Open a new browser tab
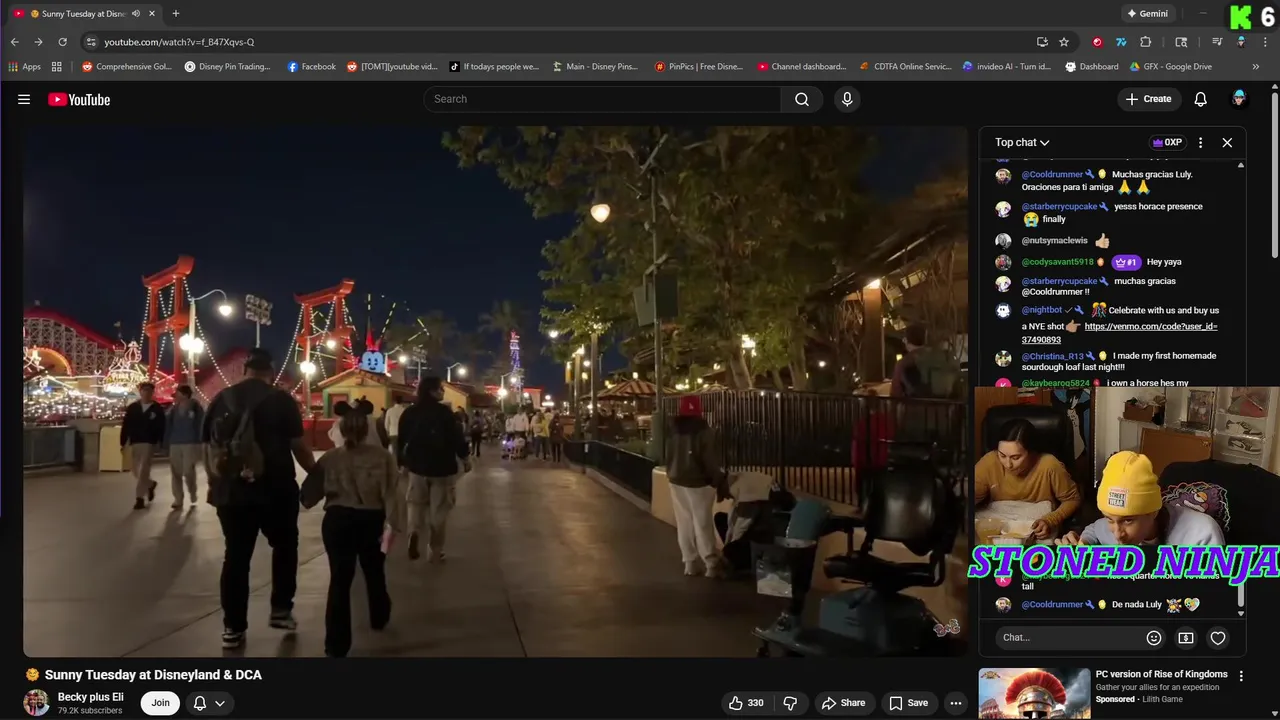The image size is (1280, 720). pos(176,14)
